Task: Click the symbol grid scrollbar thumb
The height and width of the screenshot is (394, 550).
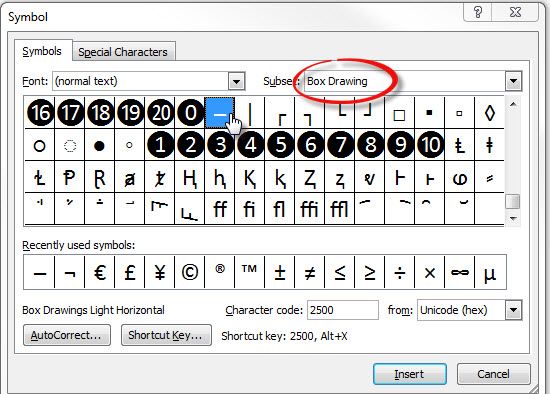Action: point(513,202)
